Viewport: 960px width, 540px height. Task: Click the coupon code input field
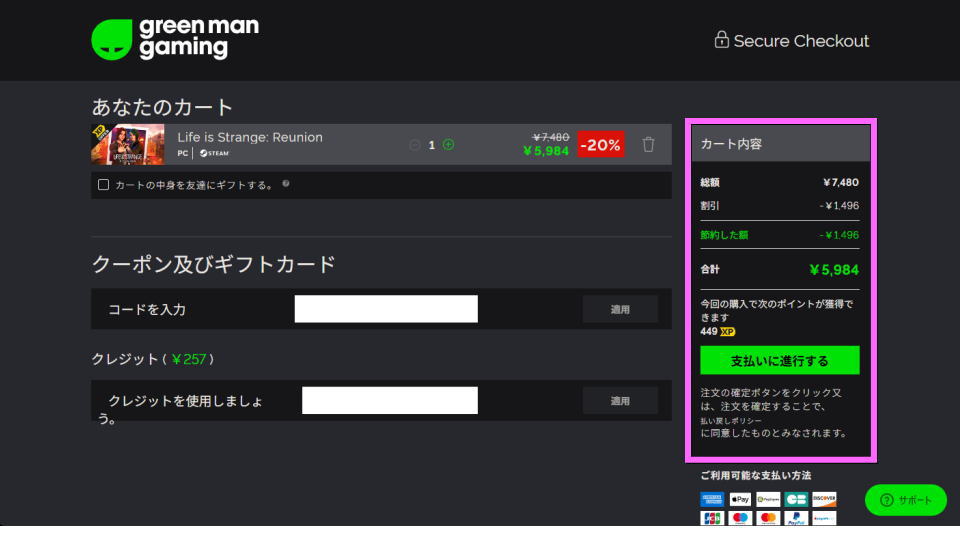(x=386, y=309)
